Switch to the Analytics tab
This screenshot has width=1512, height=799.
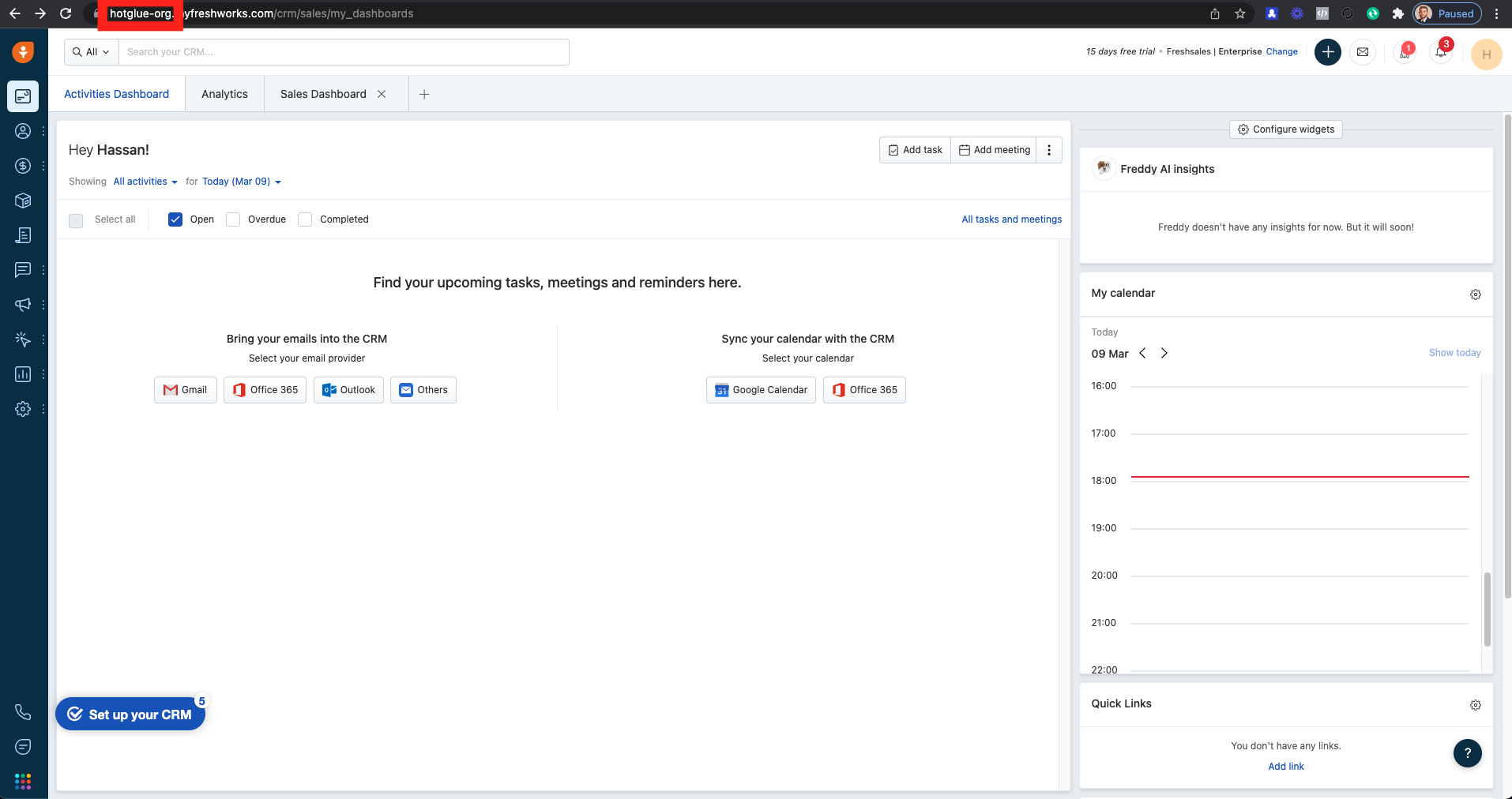pyautogui.click(x=224, y=94)
